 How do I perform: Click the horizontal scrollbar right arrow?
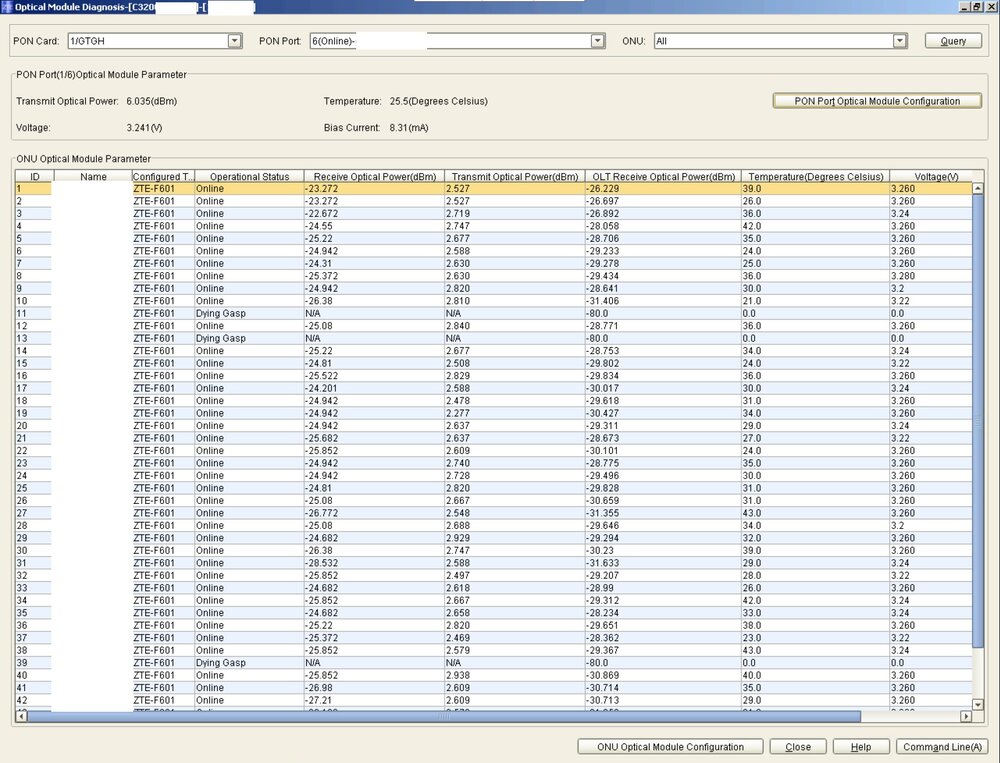pos(966,716)
